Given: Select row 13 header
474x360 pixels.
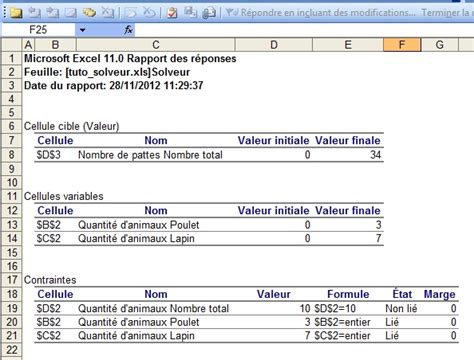Looking at the screenshot, I should coord(12,225).
